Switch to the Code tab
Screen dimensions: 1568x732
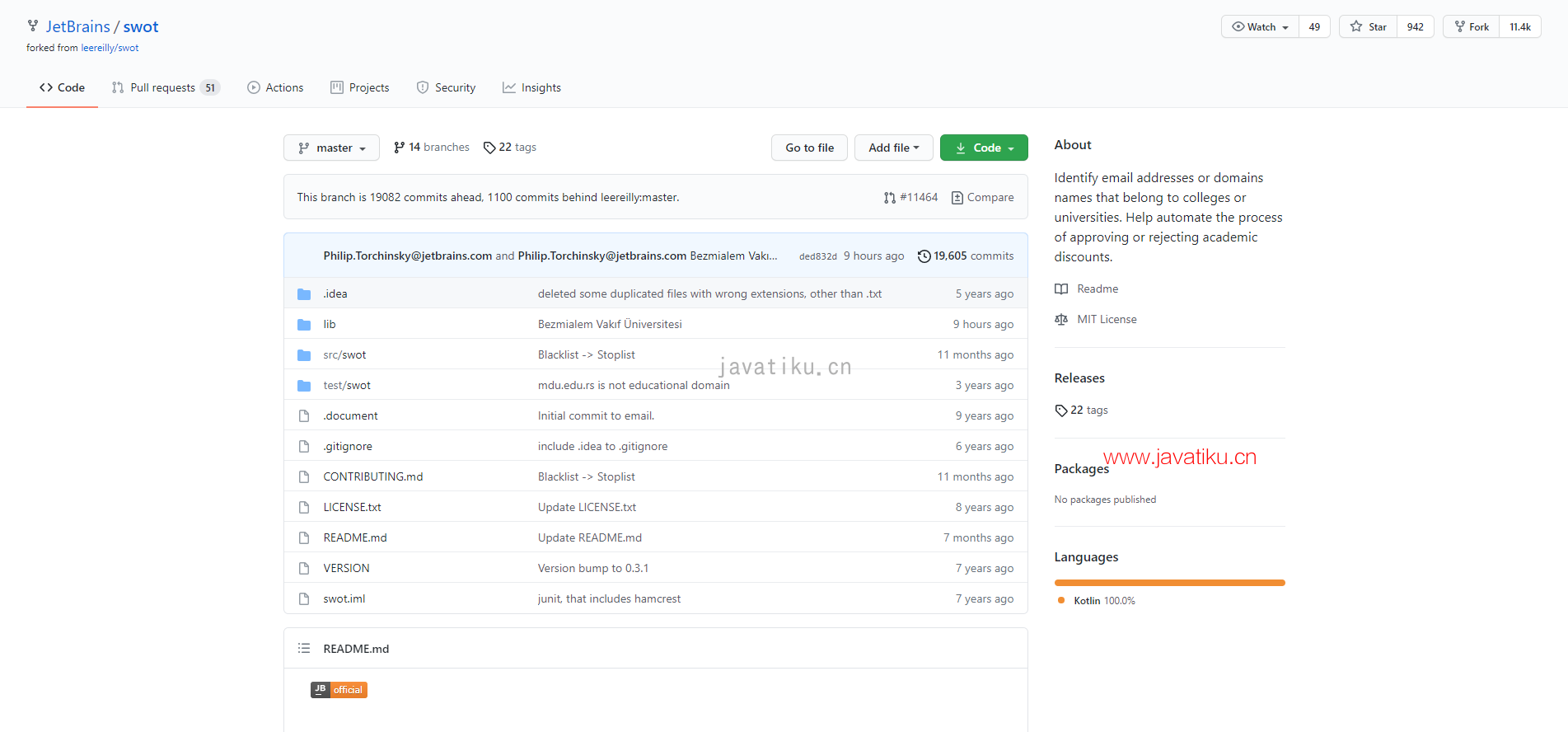tap(62, 87)
